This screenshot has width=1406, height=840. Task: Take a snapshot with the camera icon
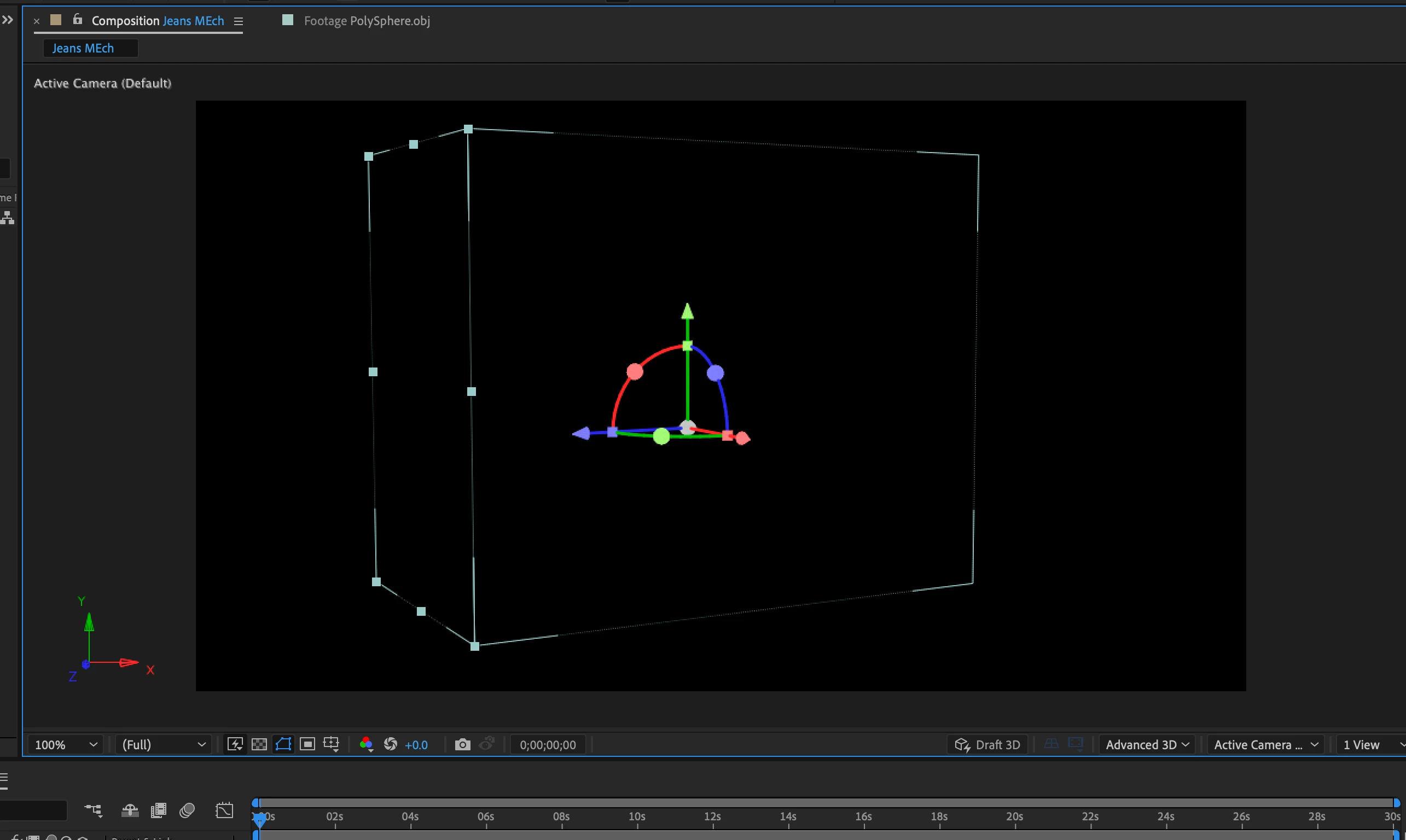click(463, 744)
